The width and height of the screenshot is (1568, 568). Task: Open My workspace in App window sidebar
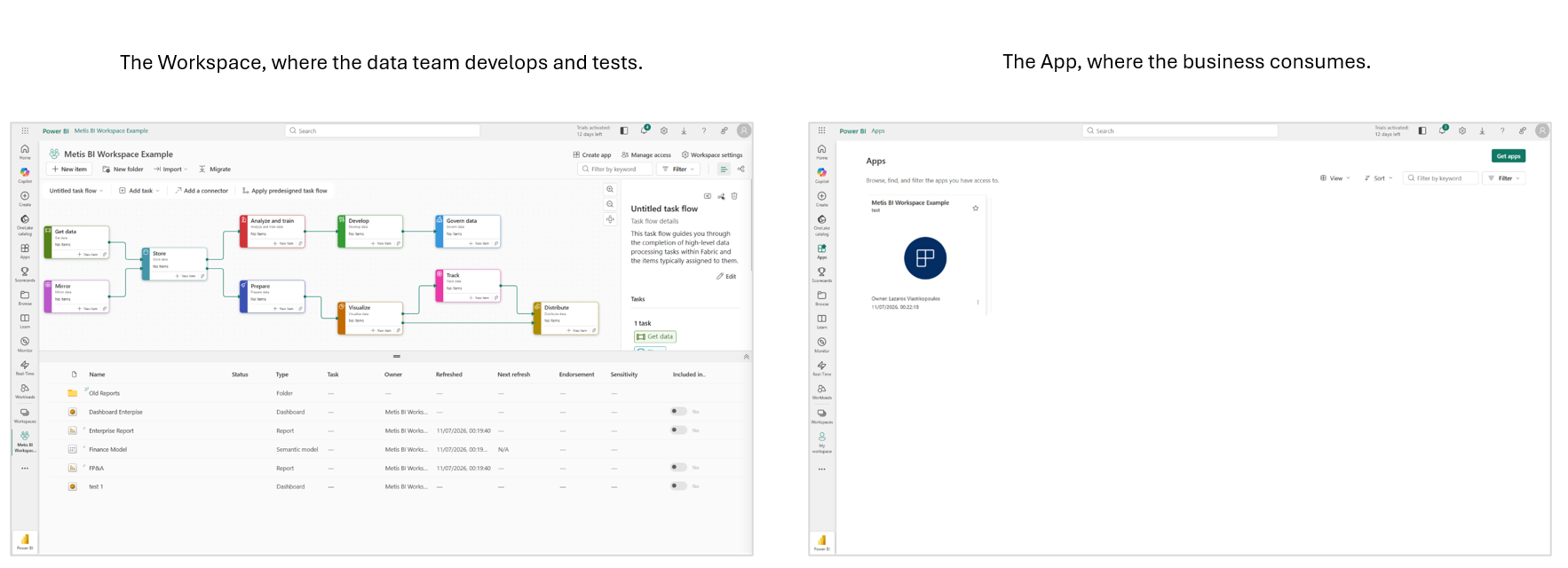(x=822, y=442)
